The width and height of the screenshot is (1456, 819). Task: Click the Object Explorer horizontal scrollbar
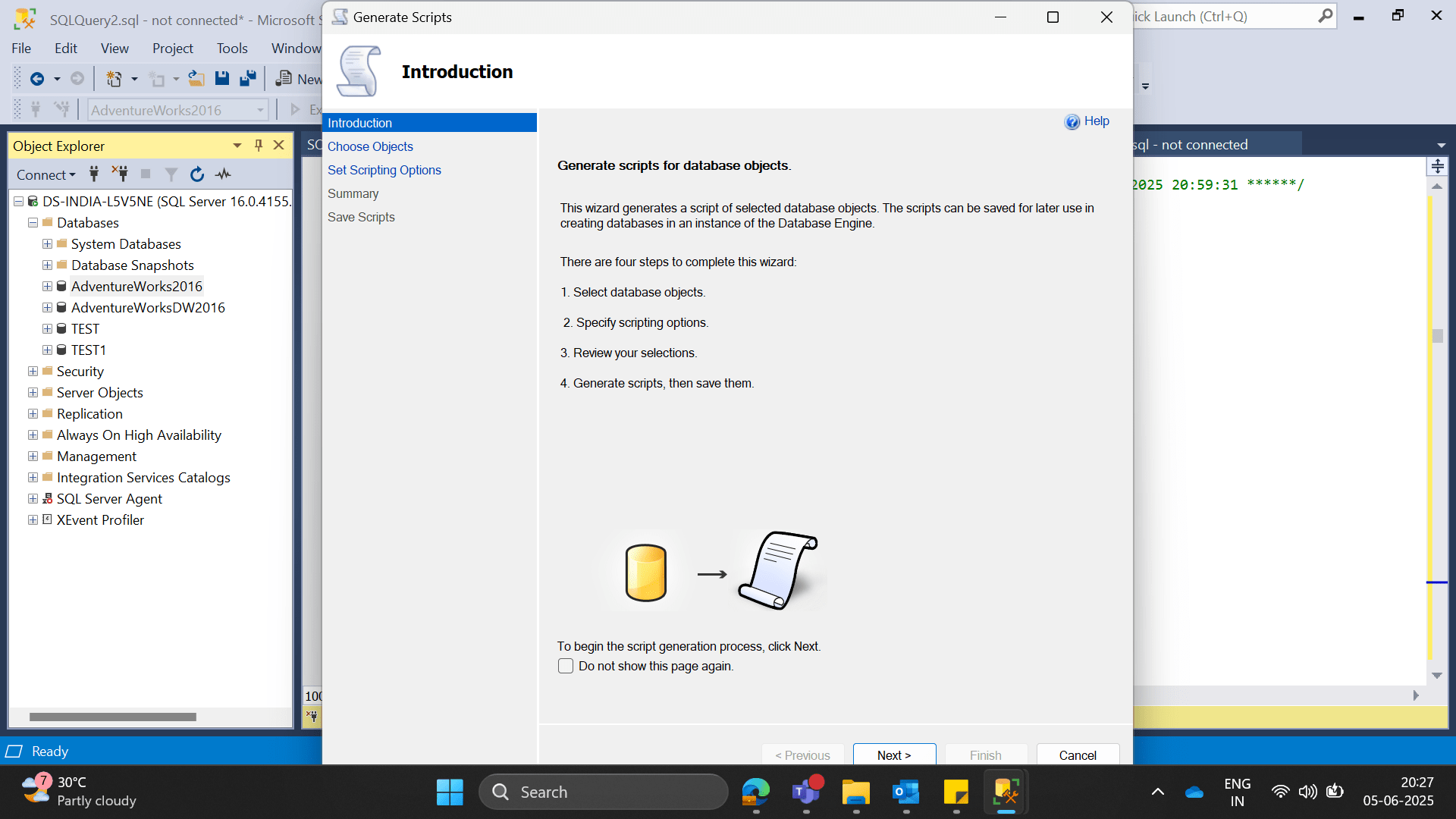[x=113, y=717]
